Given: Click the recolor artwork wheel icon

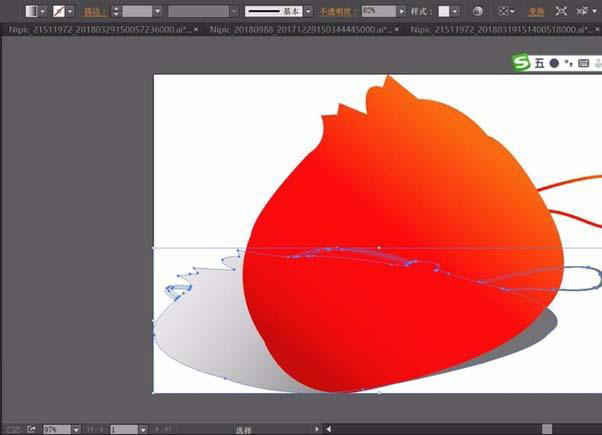Looking at the screenshot, I should (x=477, y=10).
